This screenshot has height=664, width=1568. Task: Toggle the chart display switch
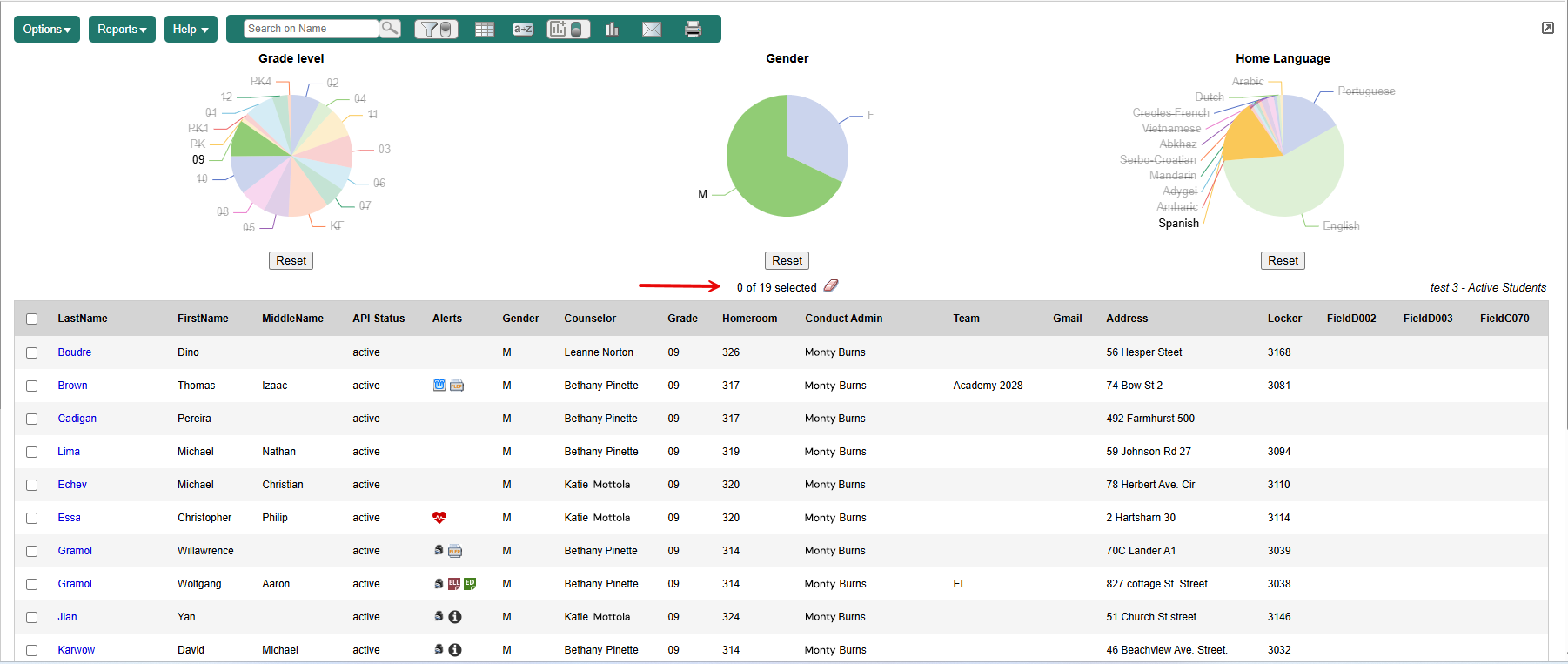568,30
